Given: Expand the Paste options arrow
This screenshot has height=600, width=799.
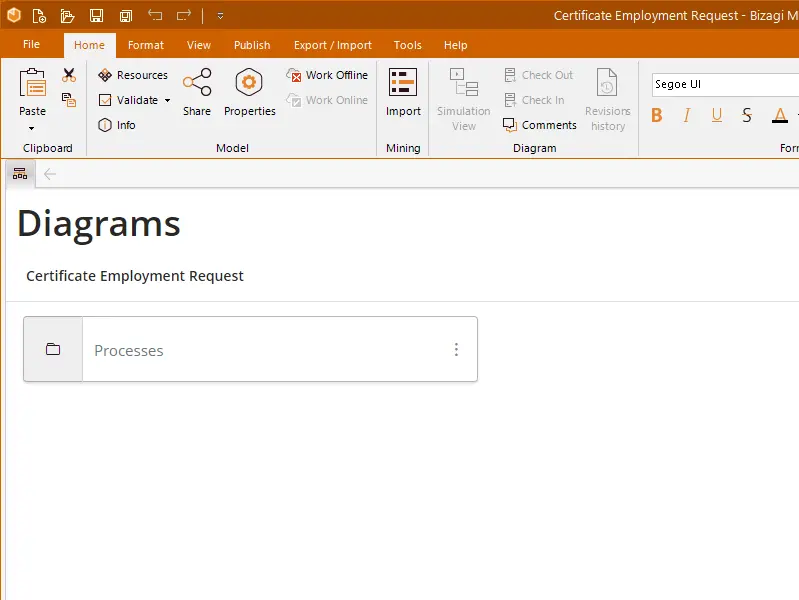Looking at the screenshot, I should pos(32,128).
